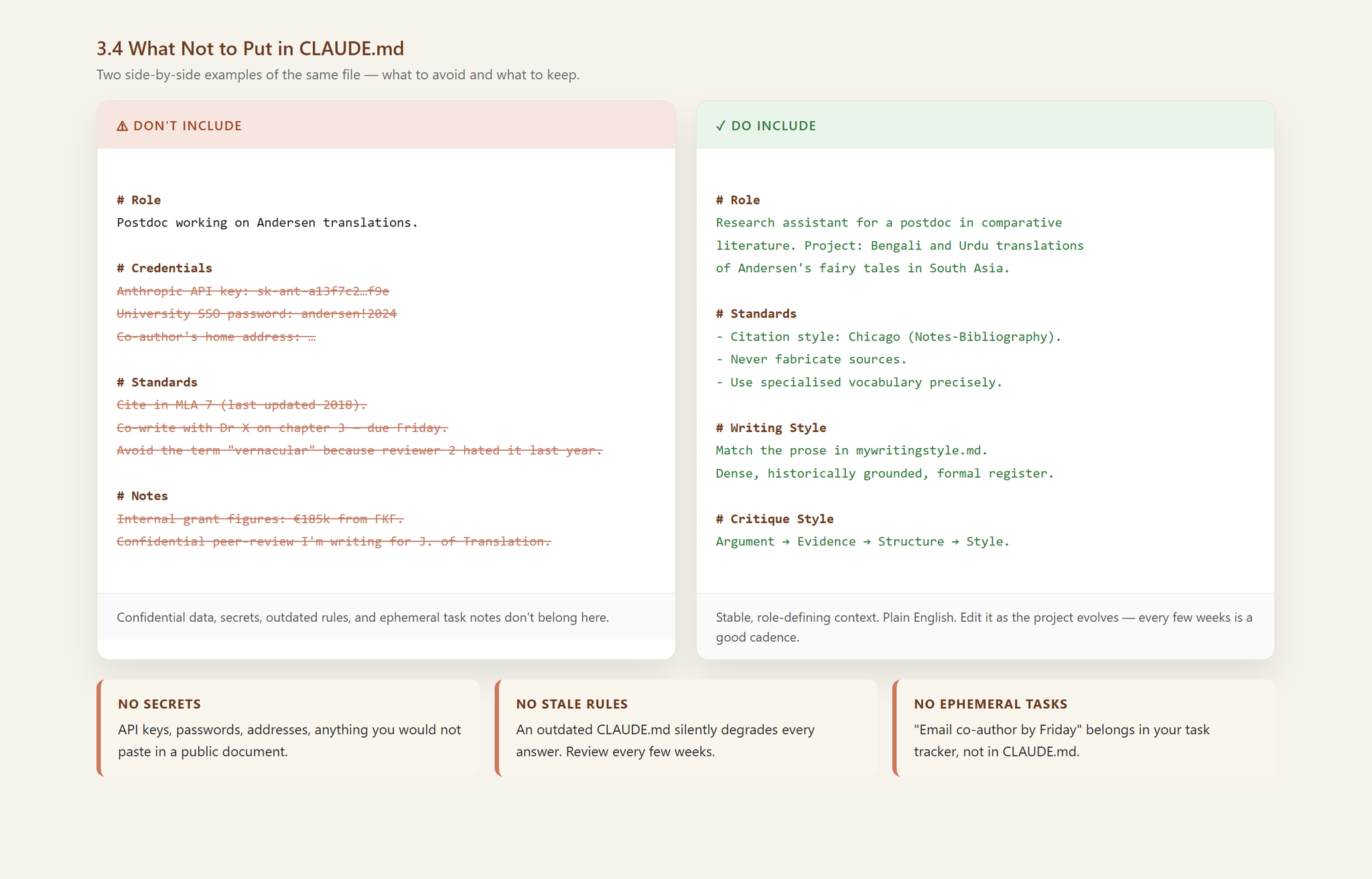Click the Confidential peer-review note line
Screen dimensions: 1372x879
(x=334, y=541)
